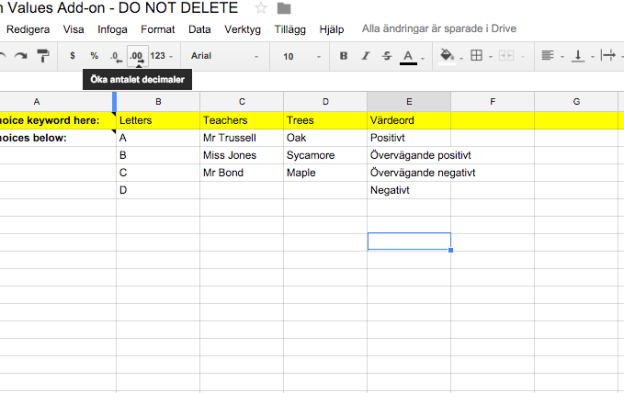This screenshot has height=393, width=624.
Task: Click the 'choices below:' label cell
Action: point(58,138)
